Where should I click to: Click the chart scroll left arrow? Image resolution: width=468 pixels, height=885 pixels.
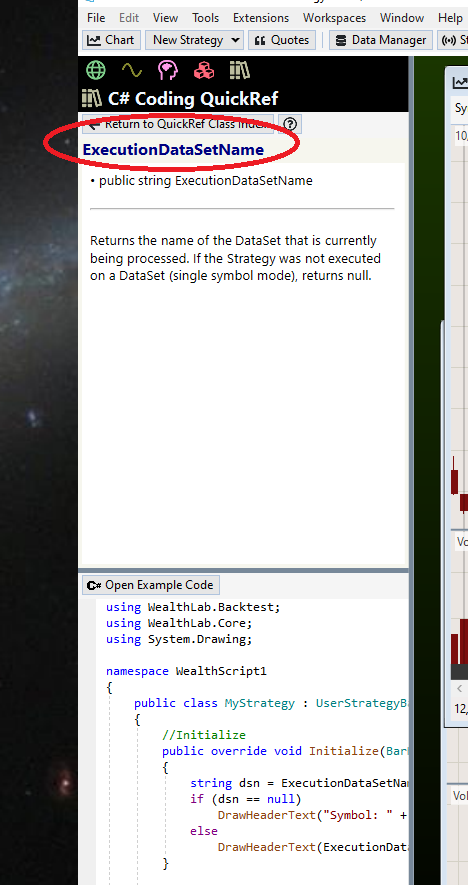[460, 688]
